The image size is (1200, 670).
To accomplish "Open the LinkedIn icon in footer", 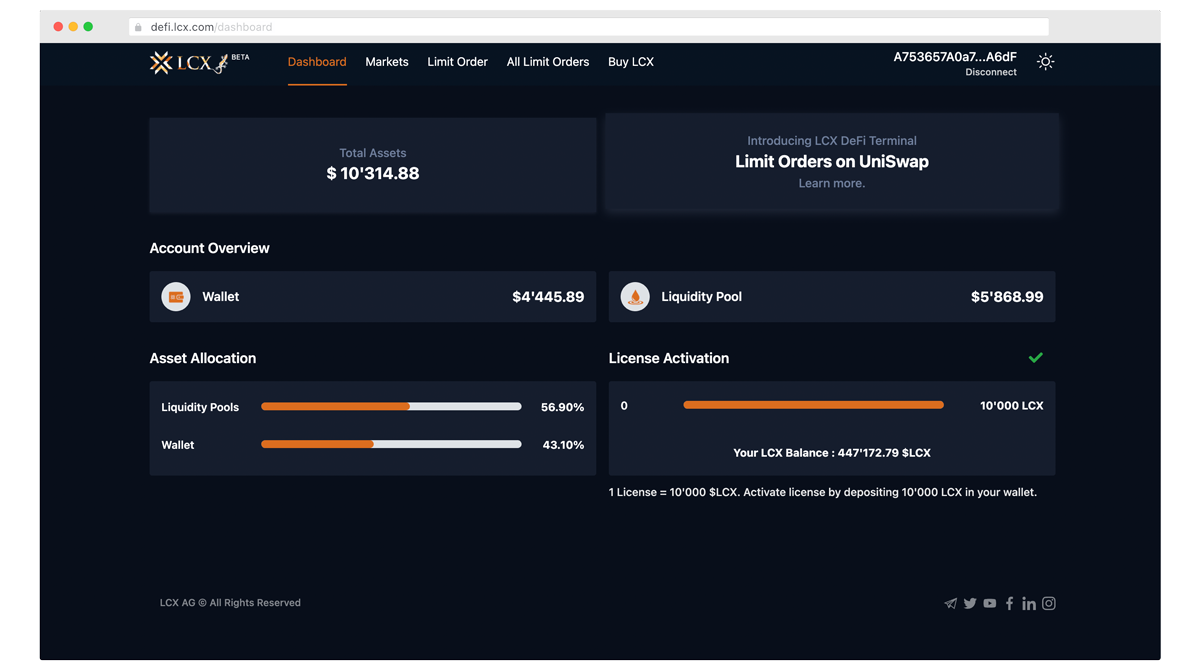I will pyautogui.click(x=1029, y=604).
